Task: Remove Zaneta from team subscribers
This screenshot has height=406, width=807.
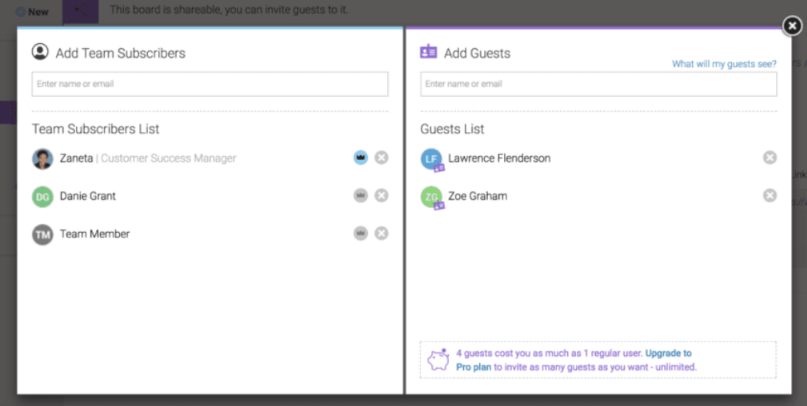Action: (381, 158)
